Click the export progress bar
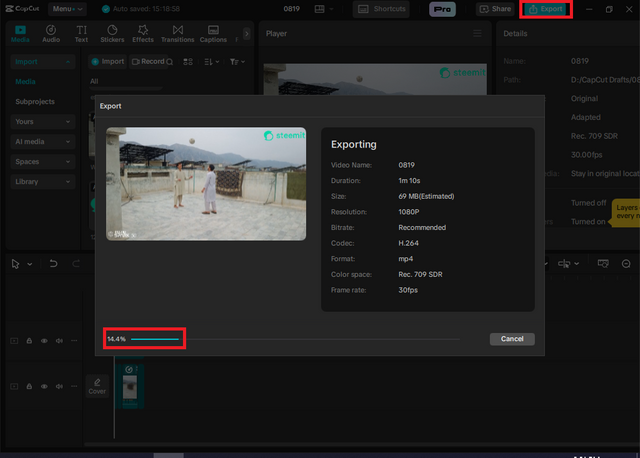 (295, 339)
